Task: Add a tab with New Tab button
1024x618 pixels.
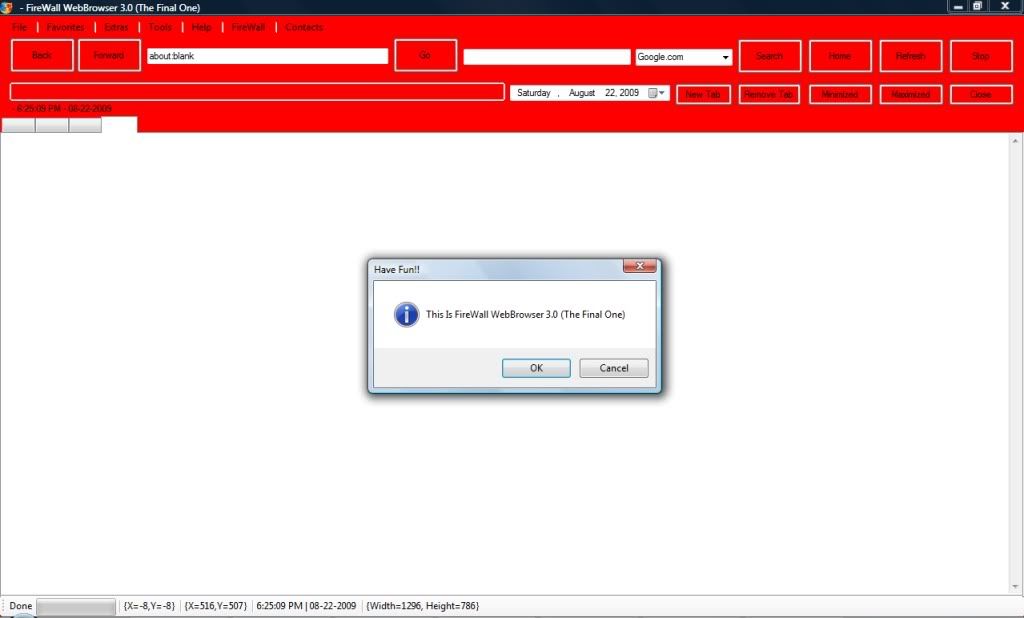Action: (703, 95)
